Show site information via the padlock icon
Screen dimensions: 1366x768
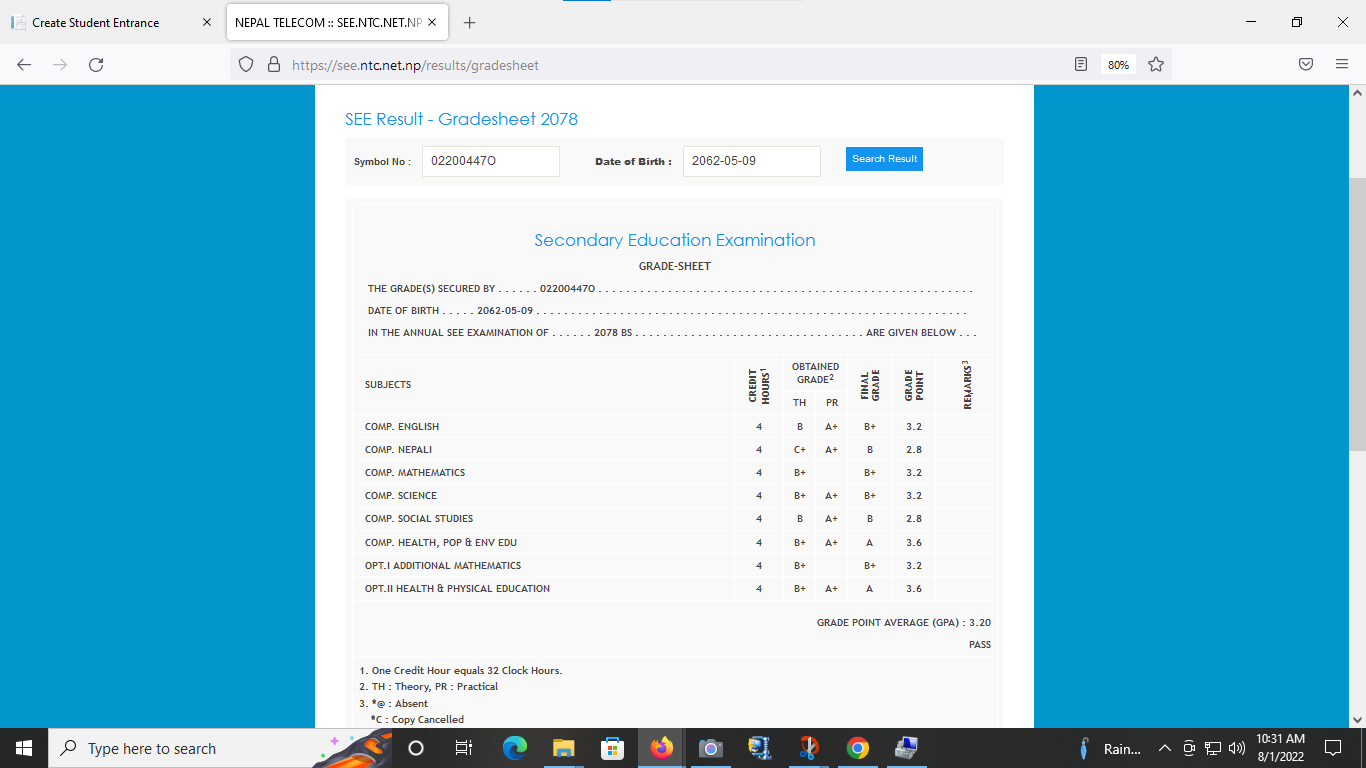pos(274,65)
